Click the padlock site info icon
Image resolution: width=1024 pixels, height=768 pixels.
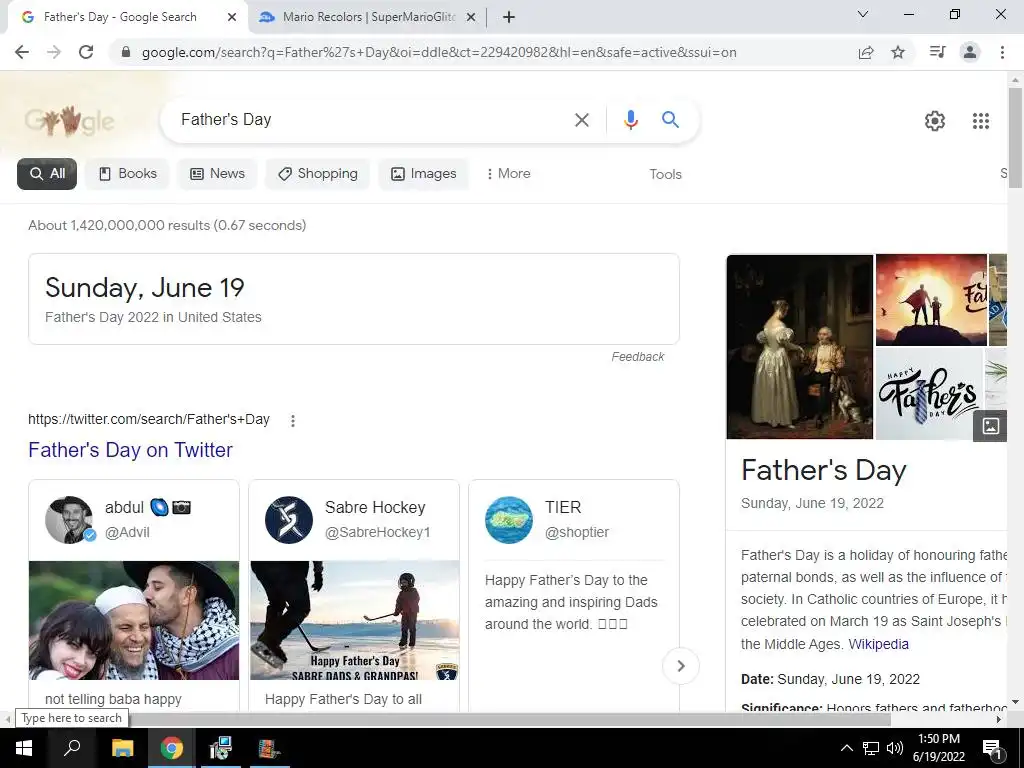coord(126,52)
